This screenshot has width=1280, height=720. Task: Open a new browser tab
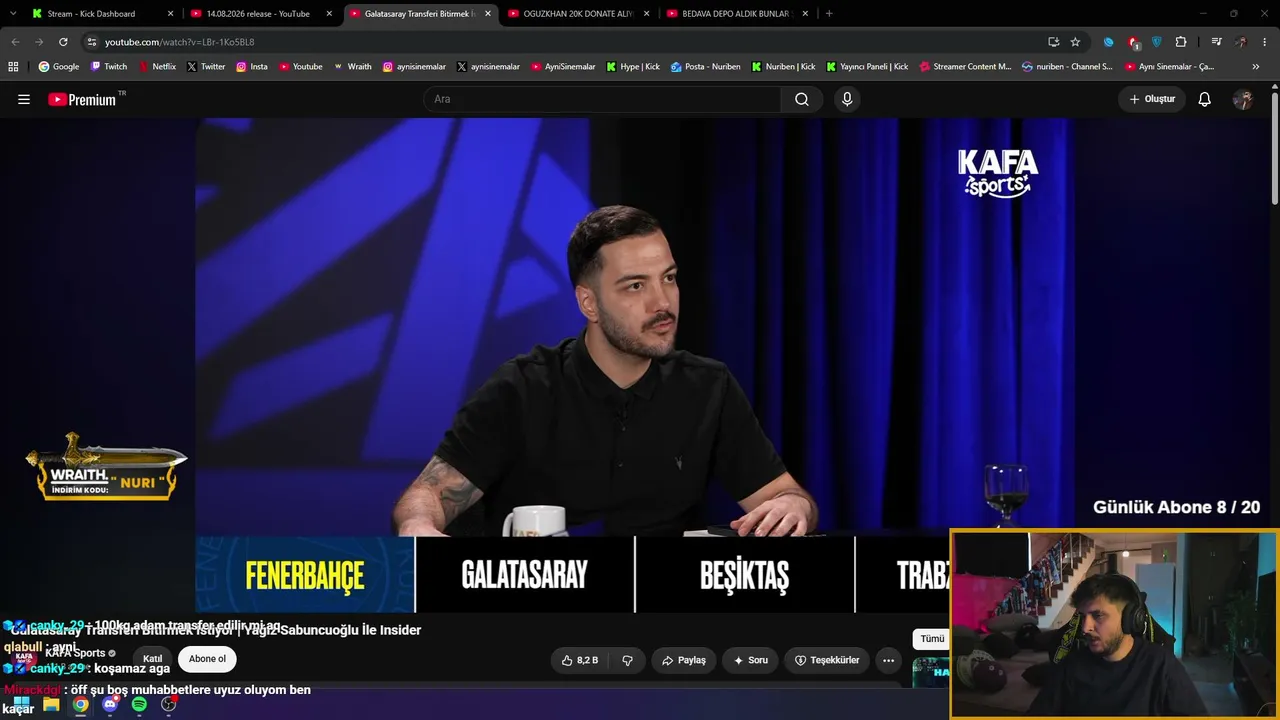click(x=829, y=14)
